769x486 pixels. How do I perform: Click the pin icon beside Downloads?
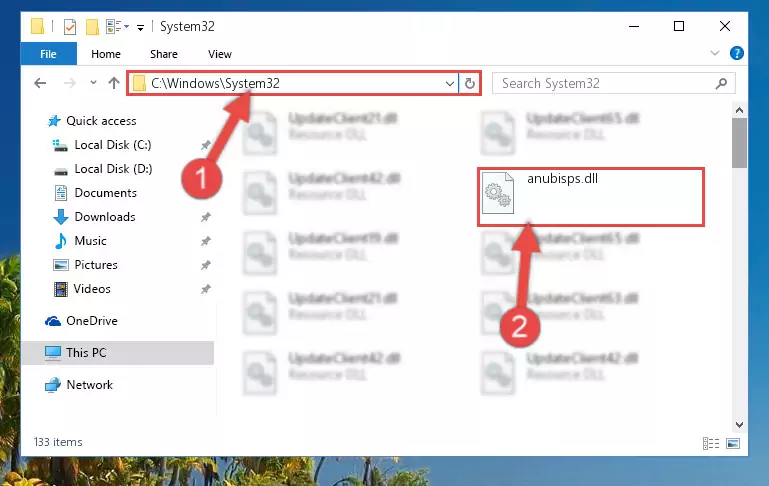tap(205, 217)
